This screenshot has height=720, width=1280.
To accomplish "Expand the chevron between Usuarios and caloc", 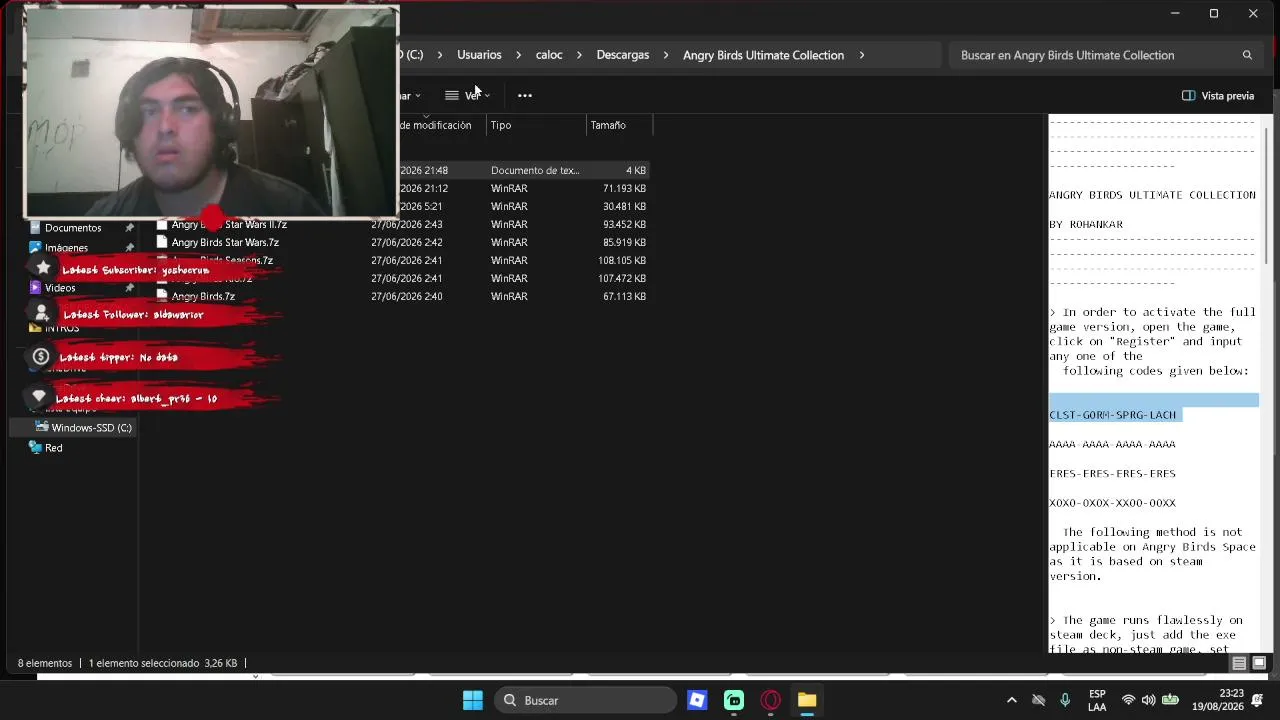I will pyautogui.click(x=519, y=55).
